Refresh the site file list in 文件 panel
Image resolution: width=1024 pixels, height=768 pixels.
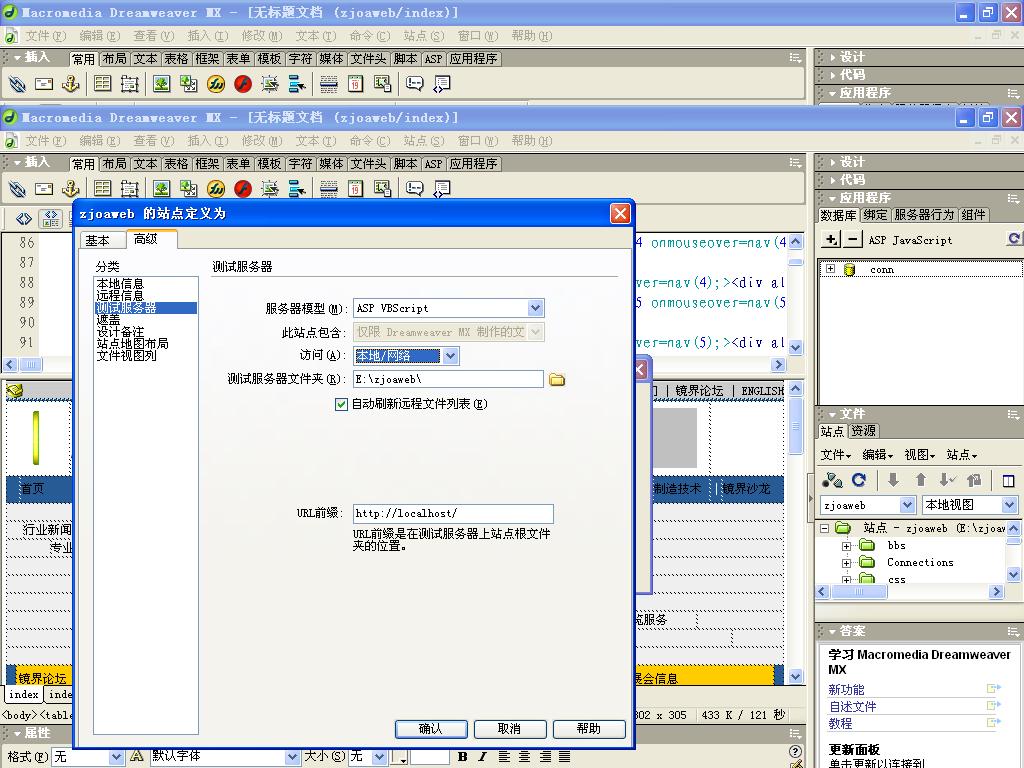click(x=859, y=481)
